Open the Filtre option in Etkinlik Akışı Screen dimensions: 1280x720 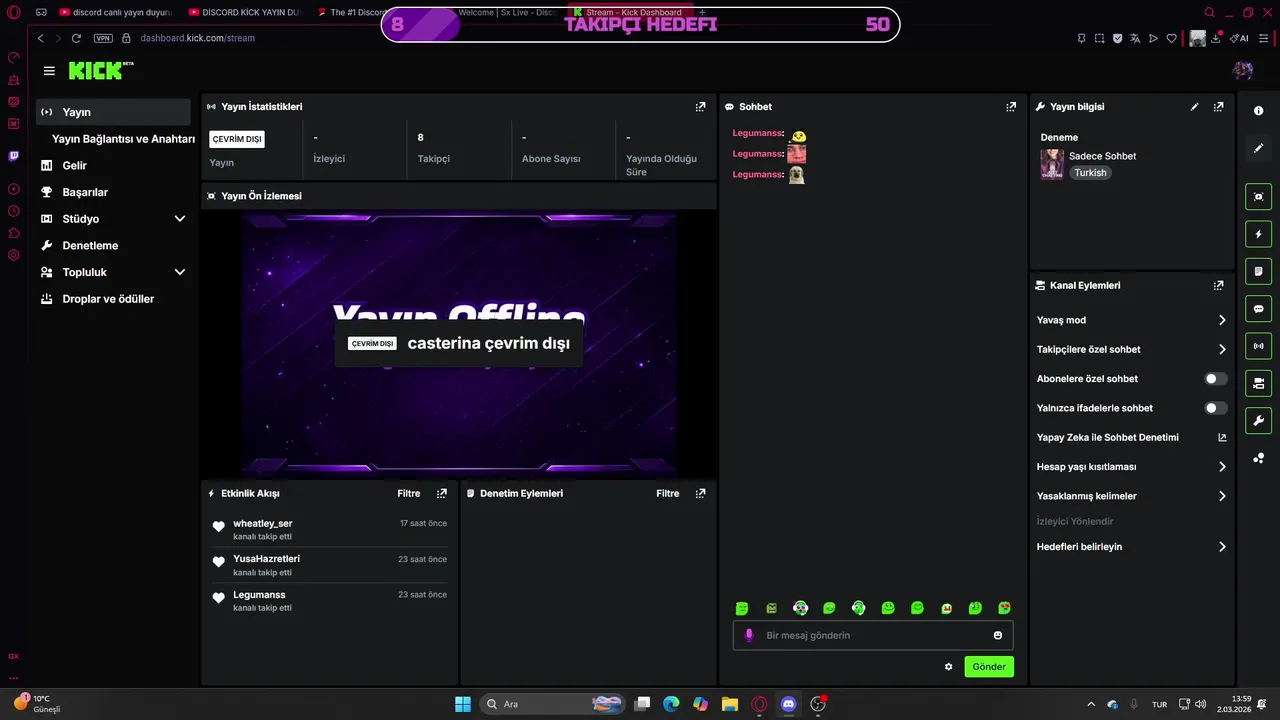408,493
